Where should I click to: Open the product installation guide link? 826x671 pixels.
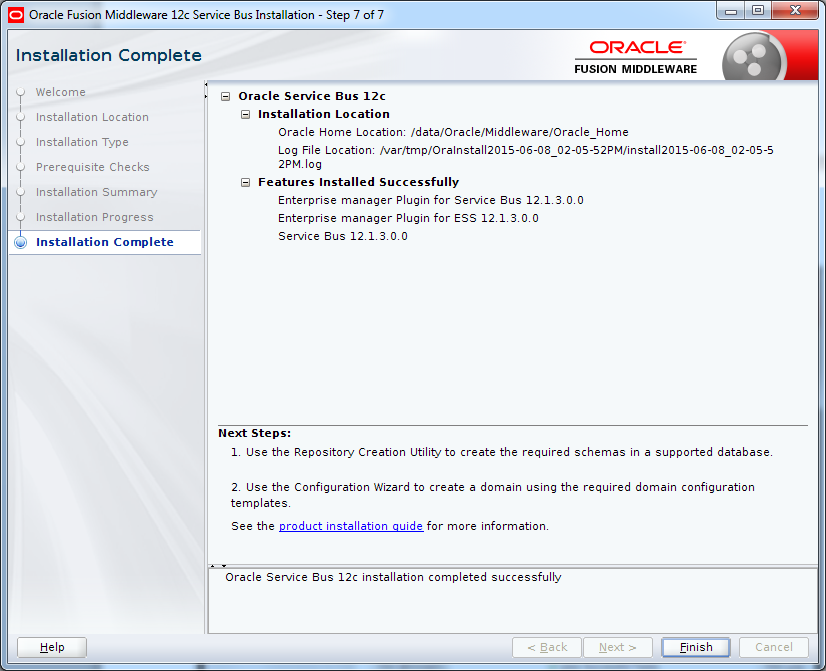coord(351,526)
